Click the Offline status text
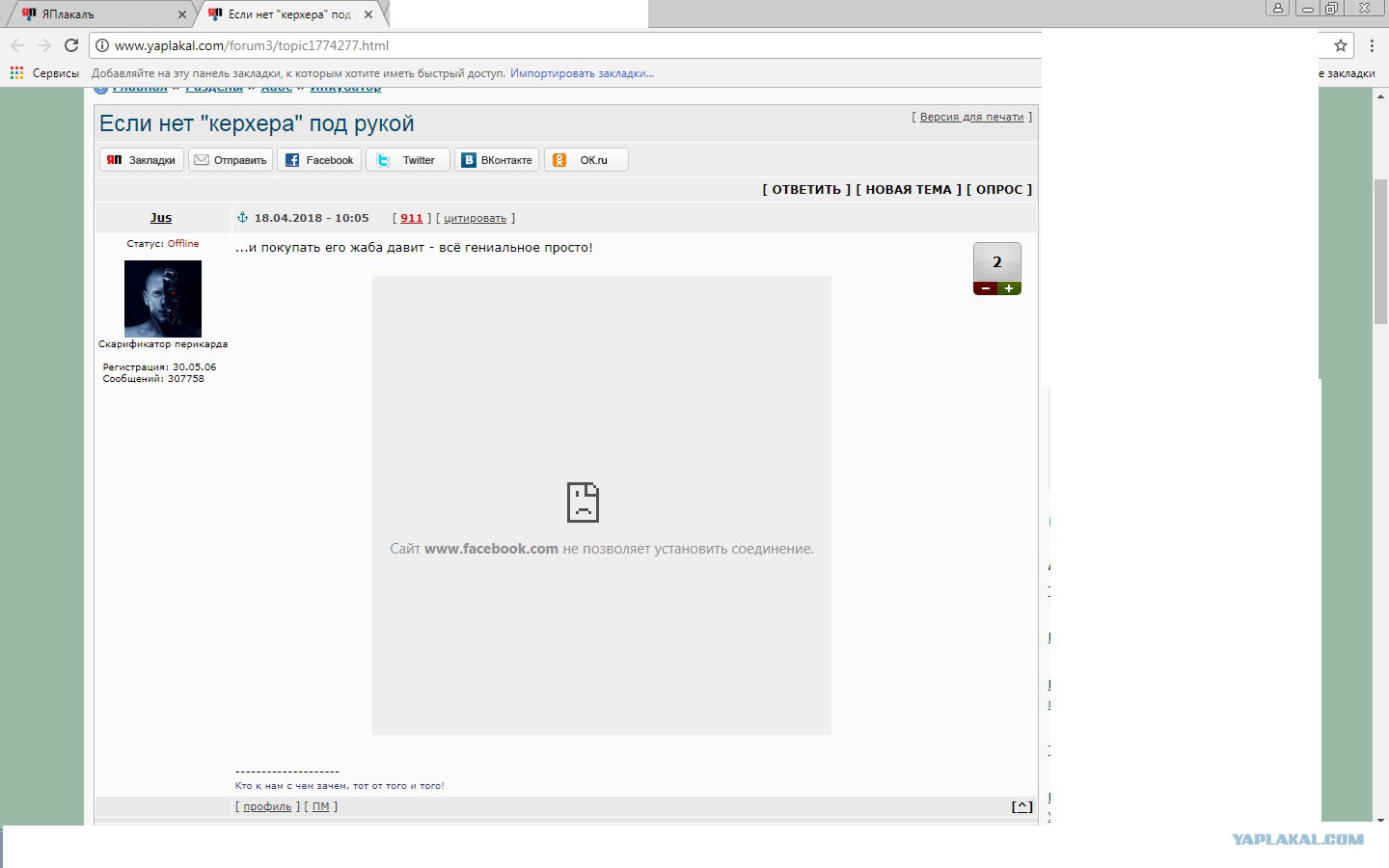Viewport: 1389px width, 868px height. click(x=183, y=244)
